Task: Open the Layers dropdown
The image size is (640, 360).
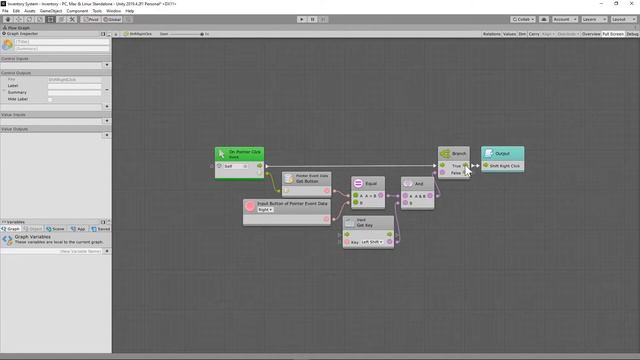Action: coord(594,19)
